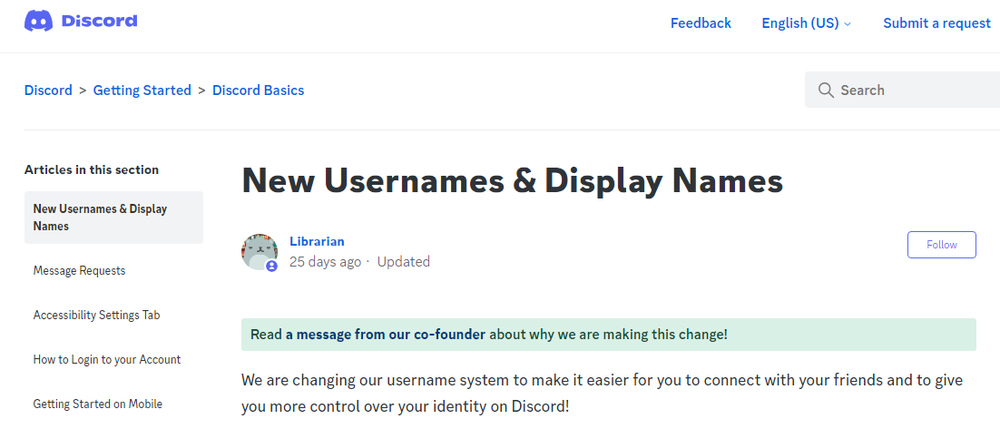Click Submit a request

(x=936, y=23)
